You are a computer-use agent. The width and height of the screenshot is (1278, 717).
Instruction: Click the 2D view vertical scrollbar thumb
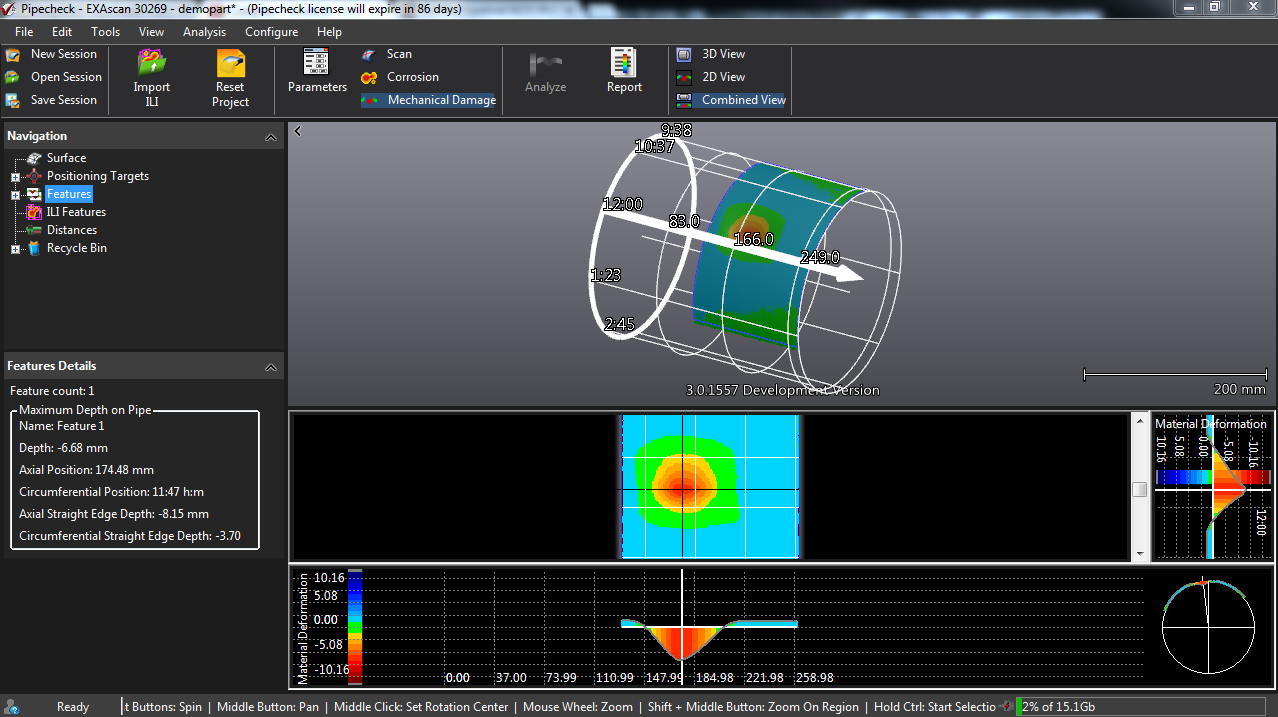[1139, 489]
